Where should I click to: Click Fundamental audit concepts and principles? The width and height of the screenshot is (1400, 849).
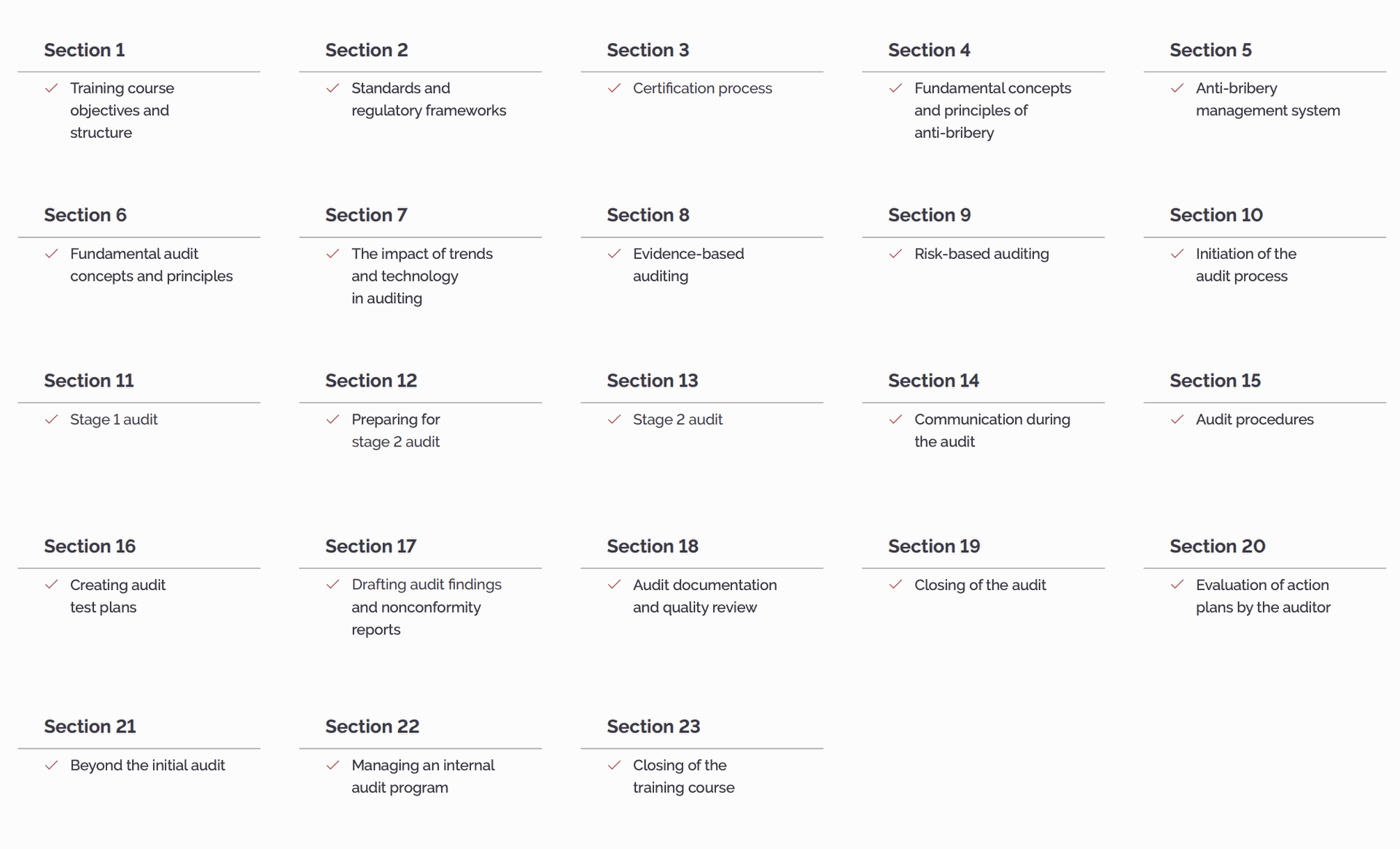tap(151, 265)
